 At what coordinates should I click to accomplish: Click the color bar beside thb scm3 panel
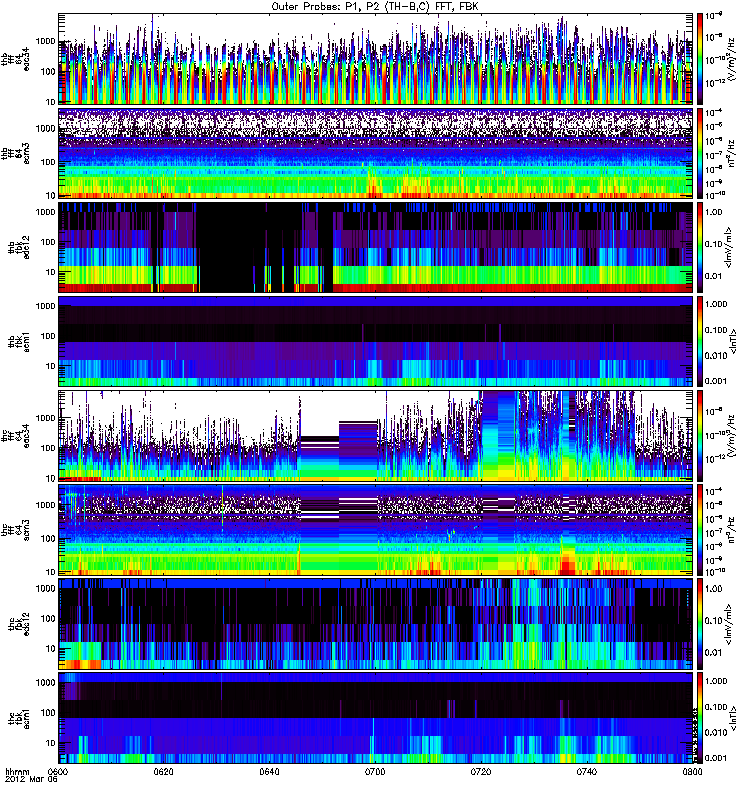[700, 153]
